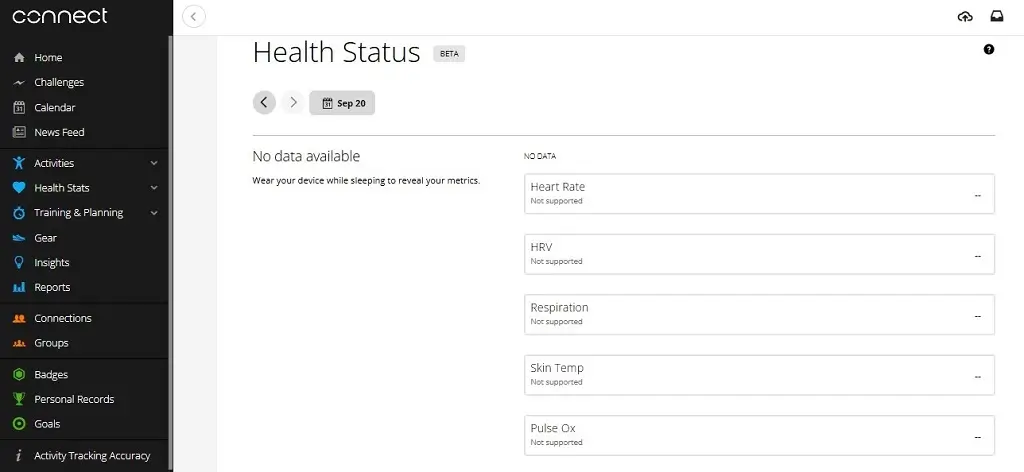
Task: Expand the Training & Planning chevron
Action: (154, 213)
